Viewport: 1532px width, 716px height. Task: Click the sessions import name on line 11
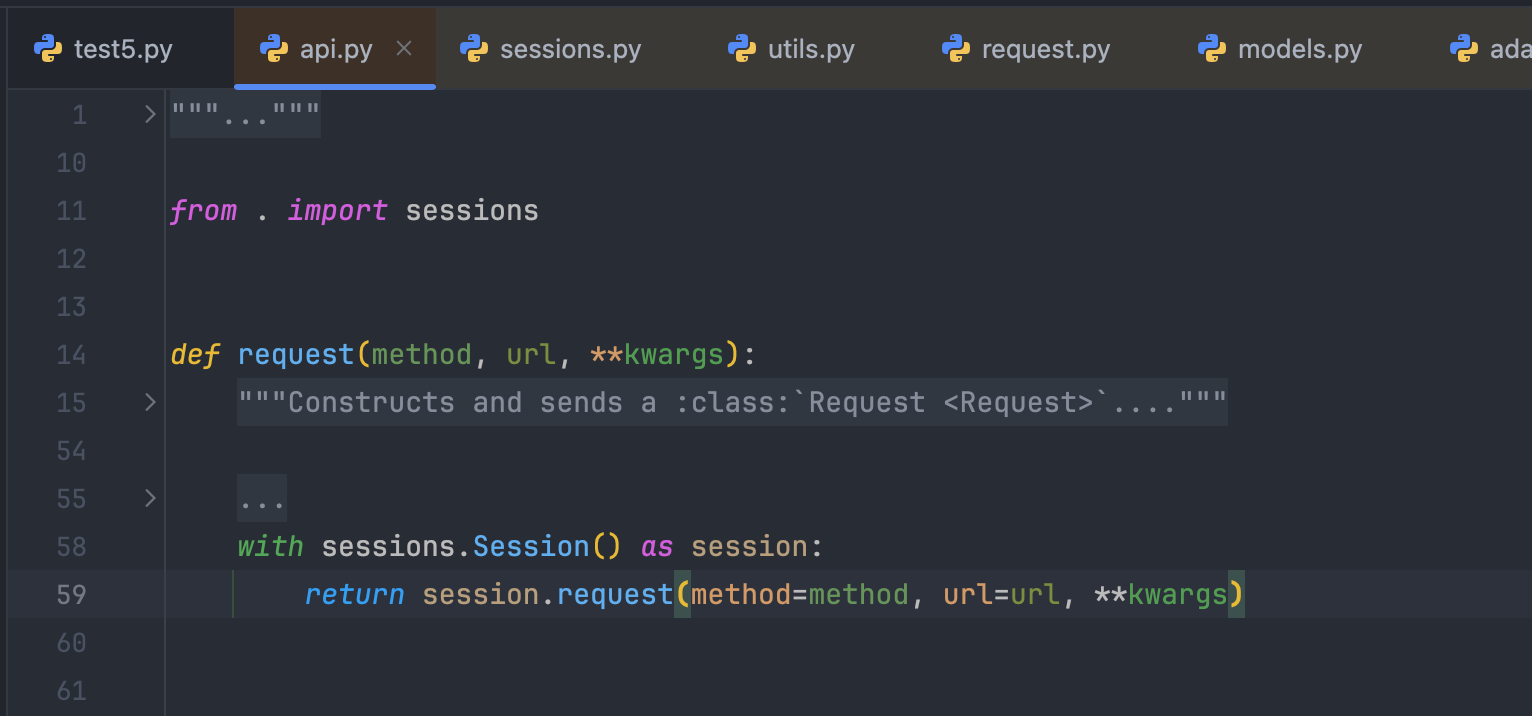472,211
